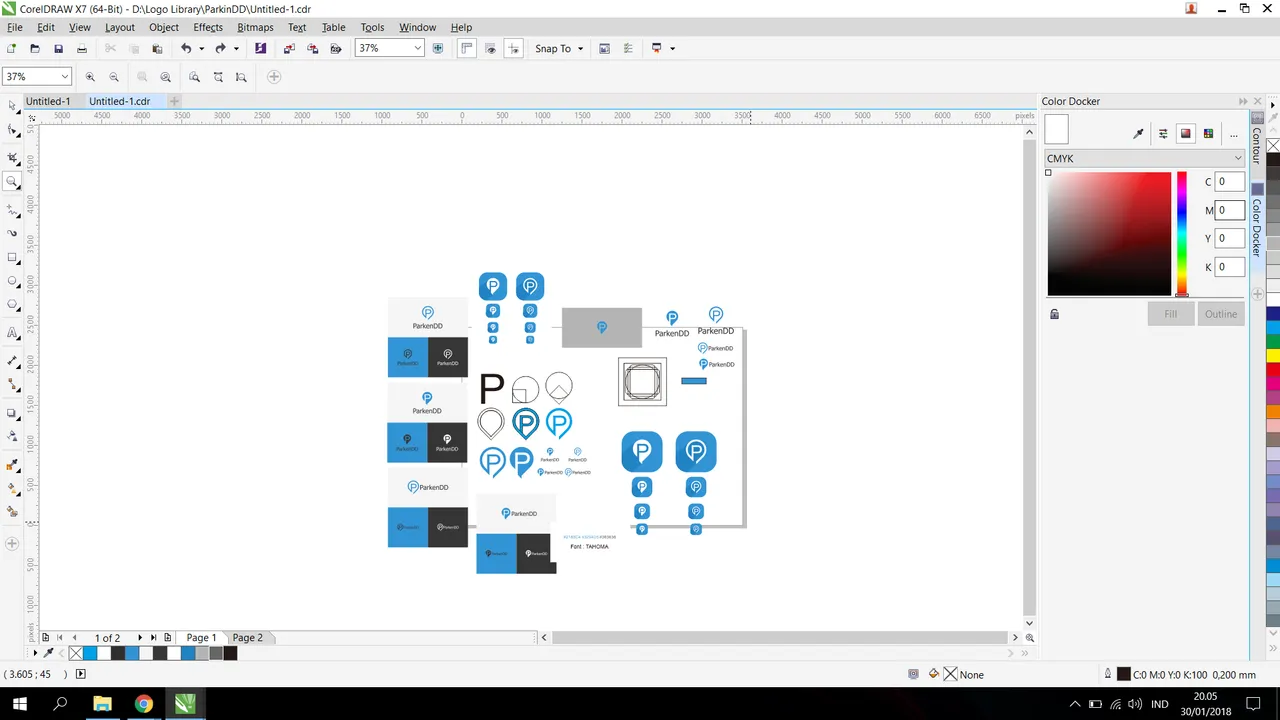Click the C value input field
The width and height of the screenshot is (1280, 720).
1230,182
